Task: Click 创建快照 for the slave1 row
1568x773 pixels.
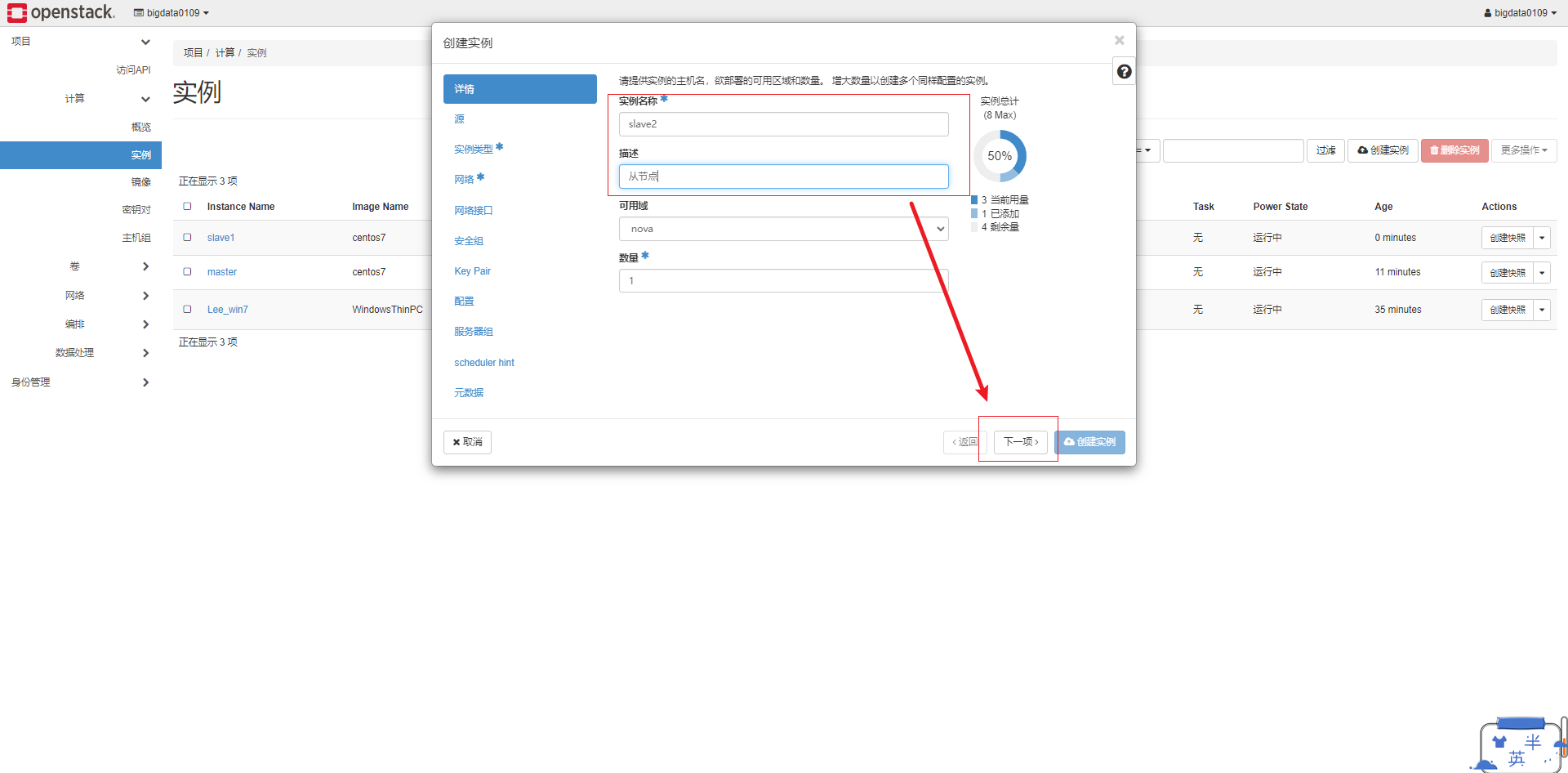Action: (x=1508, y=238)
